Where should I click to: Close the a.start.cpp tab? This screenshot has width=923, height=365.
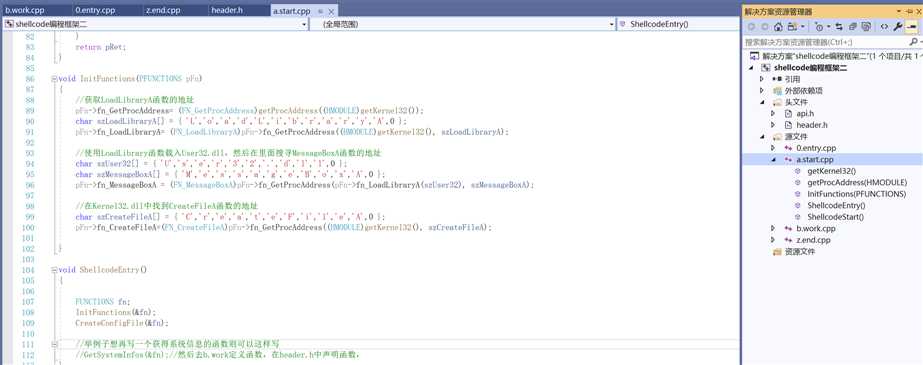pyautogui.click(x=331, y=11)
